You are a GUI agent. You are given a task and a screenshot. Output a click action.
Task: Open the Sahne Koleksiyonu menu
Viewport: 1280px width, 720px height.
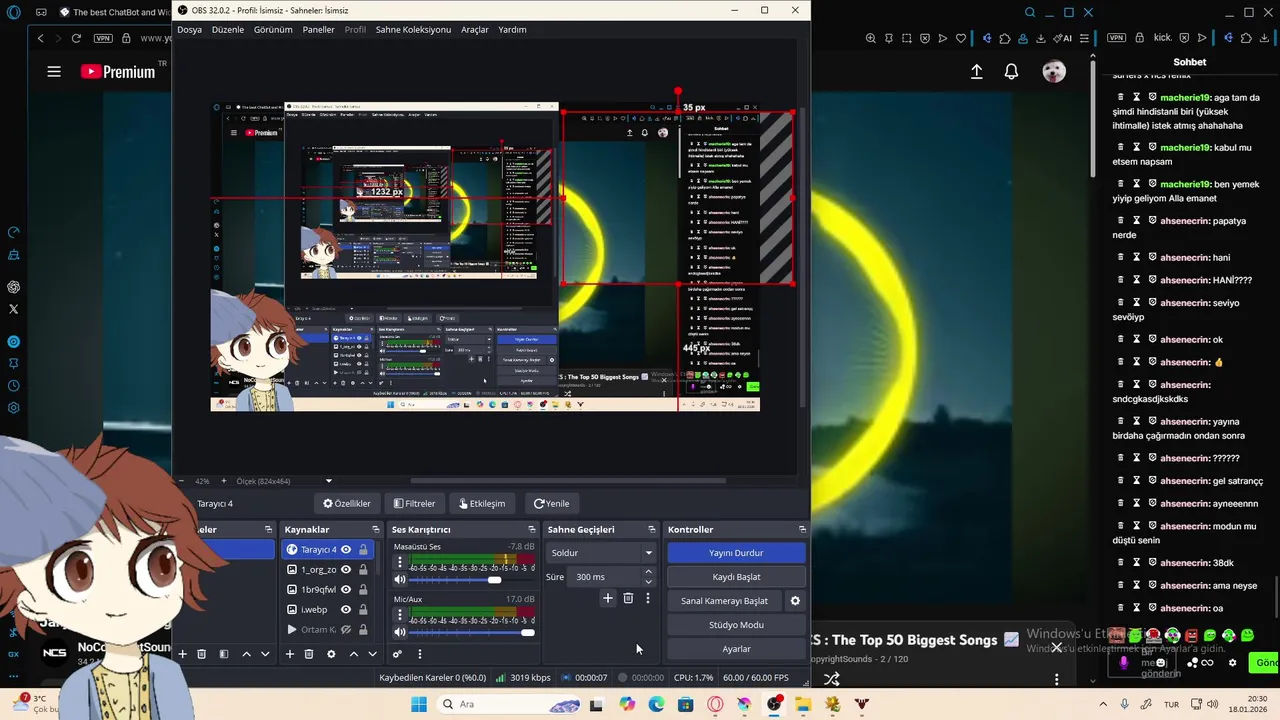tap(413, 30)
